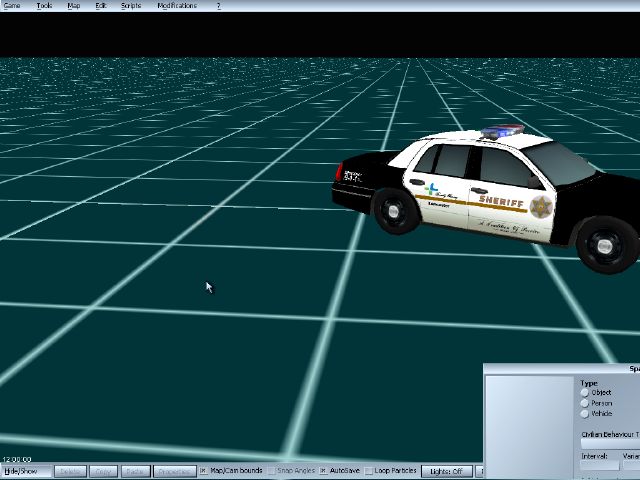Click the Properties button
This screenshot has width=640, height=480.
tap(175, 471)
